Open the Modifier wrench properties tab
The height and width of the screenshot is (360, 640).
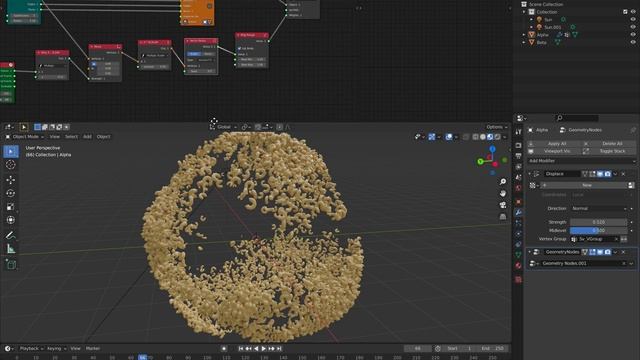(x=518, y=213)
